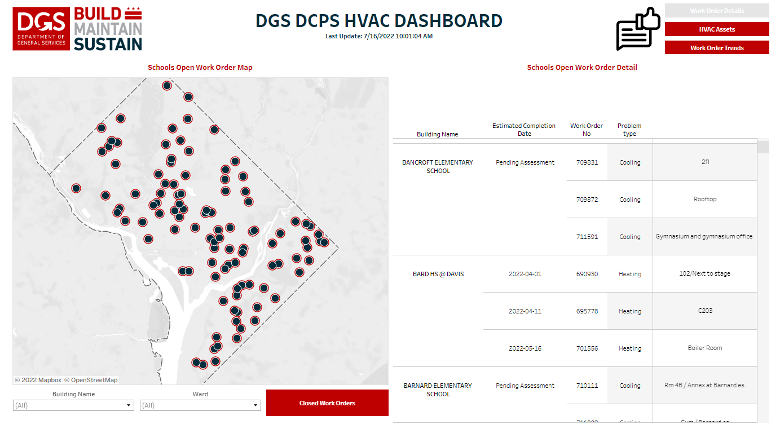Click the Building Name column header

[437, 133]
